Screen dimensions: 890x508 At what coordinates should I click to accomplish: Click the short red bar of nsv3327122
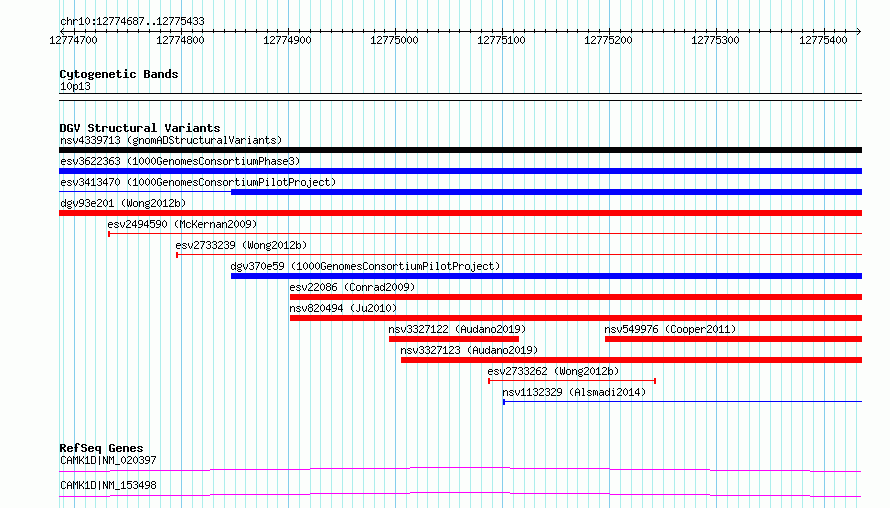[454, 339]
